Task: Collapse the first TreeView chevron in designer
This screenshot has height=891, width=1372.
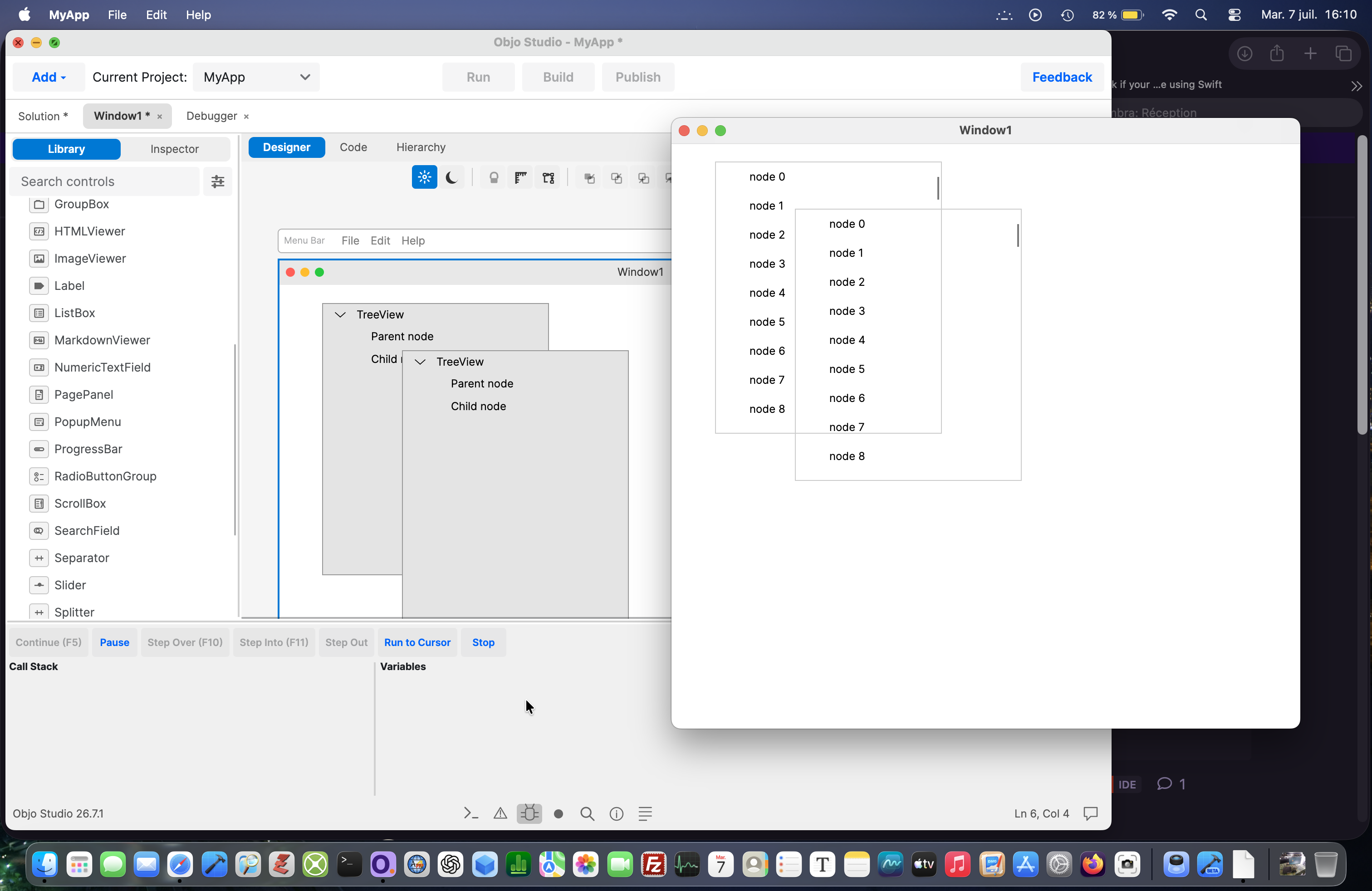Action: click(340, 314)
